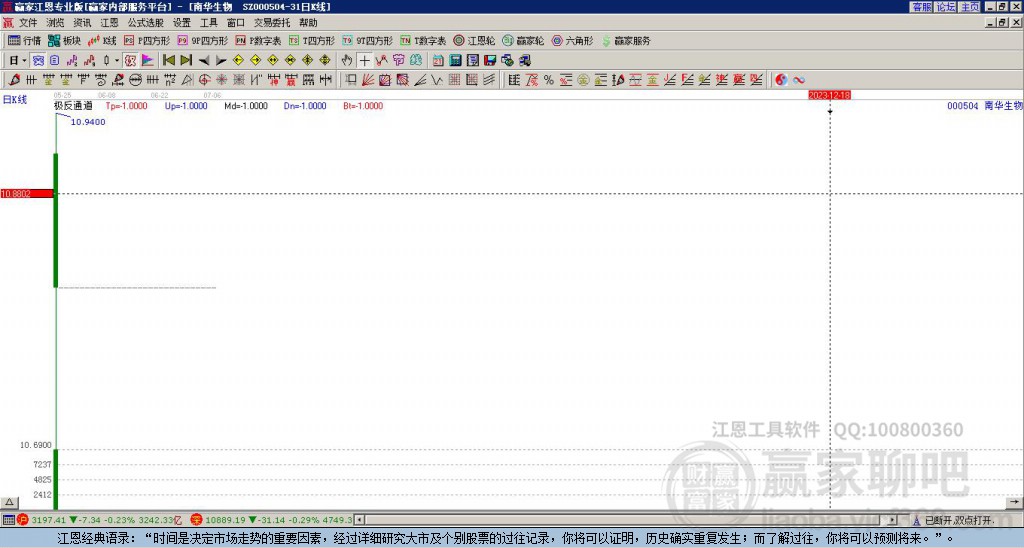Select the percent % line tool
Screen dimensions: 1024x548
click(x=549, y=80)
